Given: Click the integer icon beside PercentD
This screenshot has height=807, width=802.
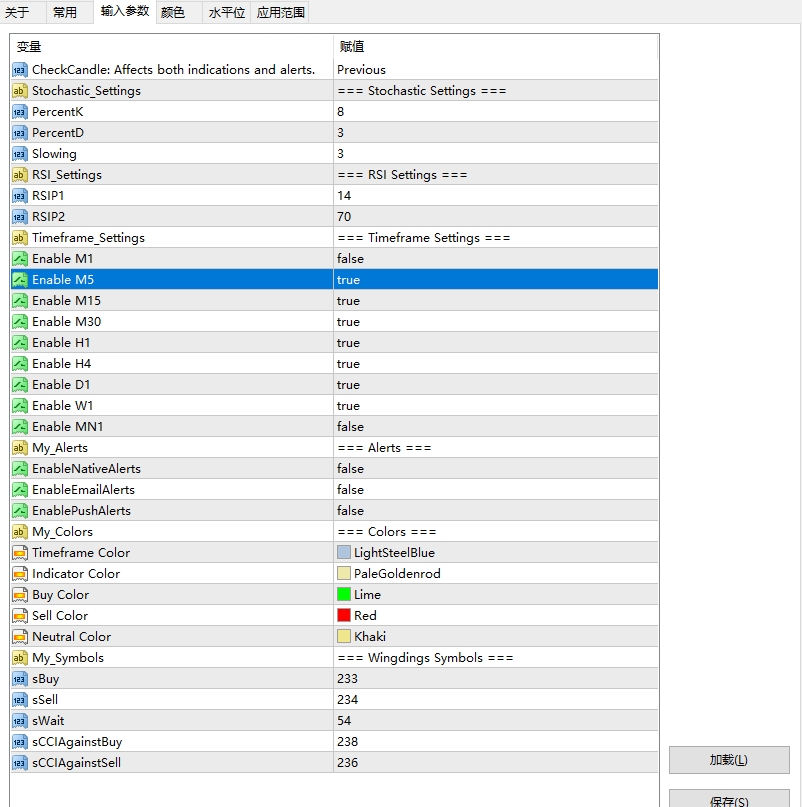Looking at the screenshot, I should point(20,133).
